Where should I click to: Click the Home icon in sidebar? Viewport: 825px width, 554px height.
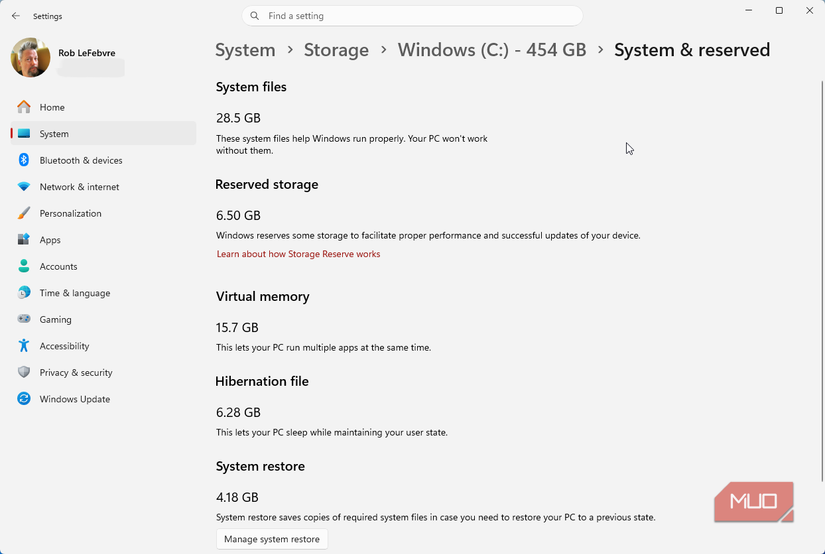click(x=23, y=107)
